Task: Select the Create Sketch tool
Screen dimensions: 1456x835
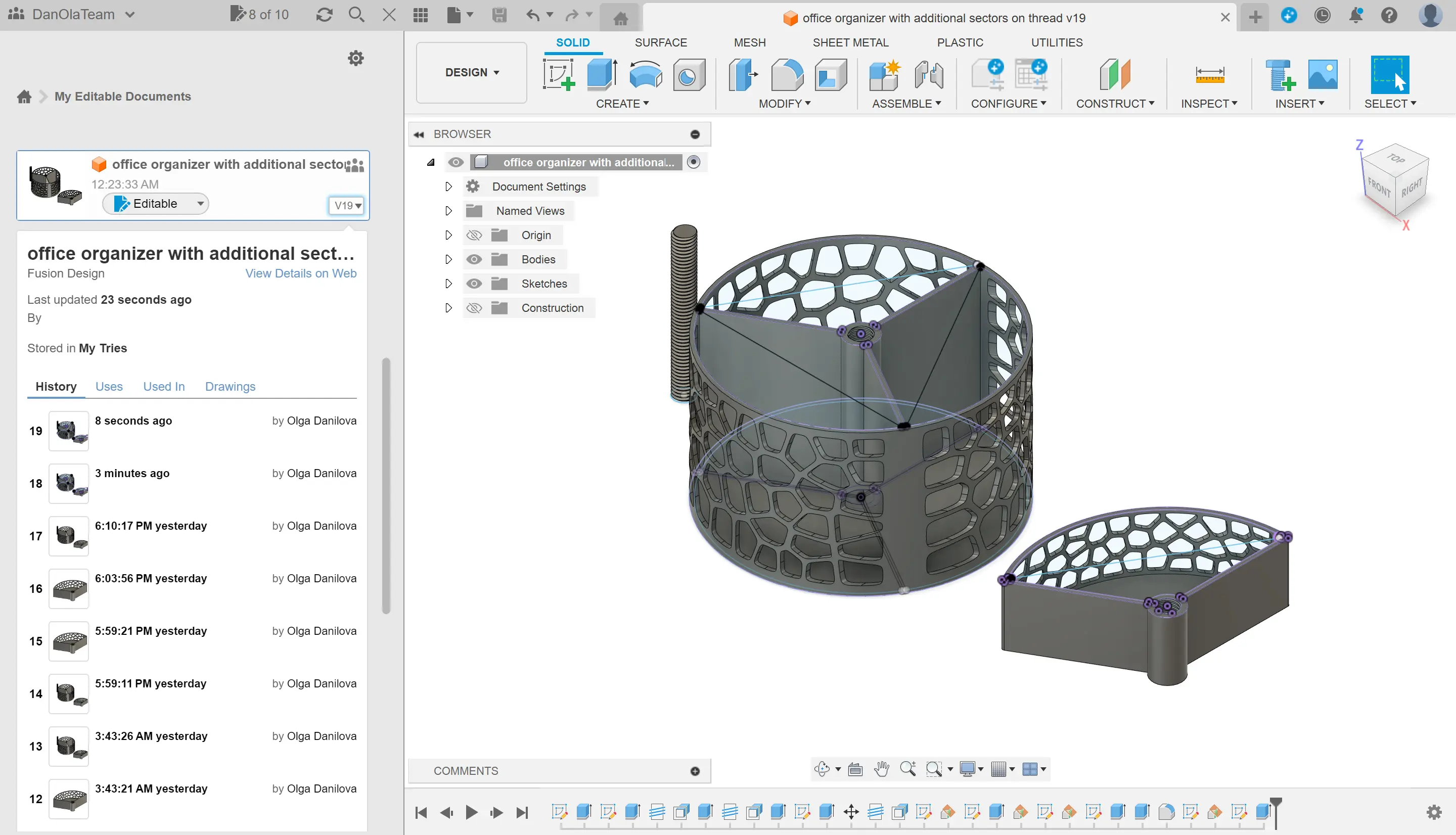Action: point(559,75)
